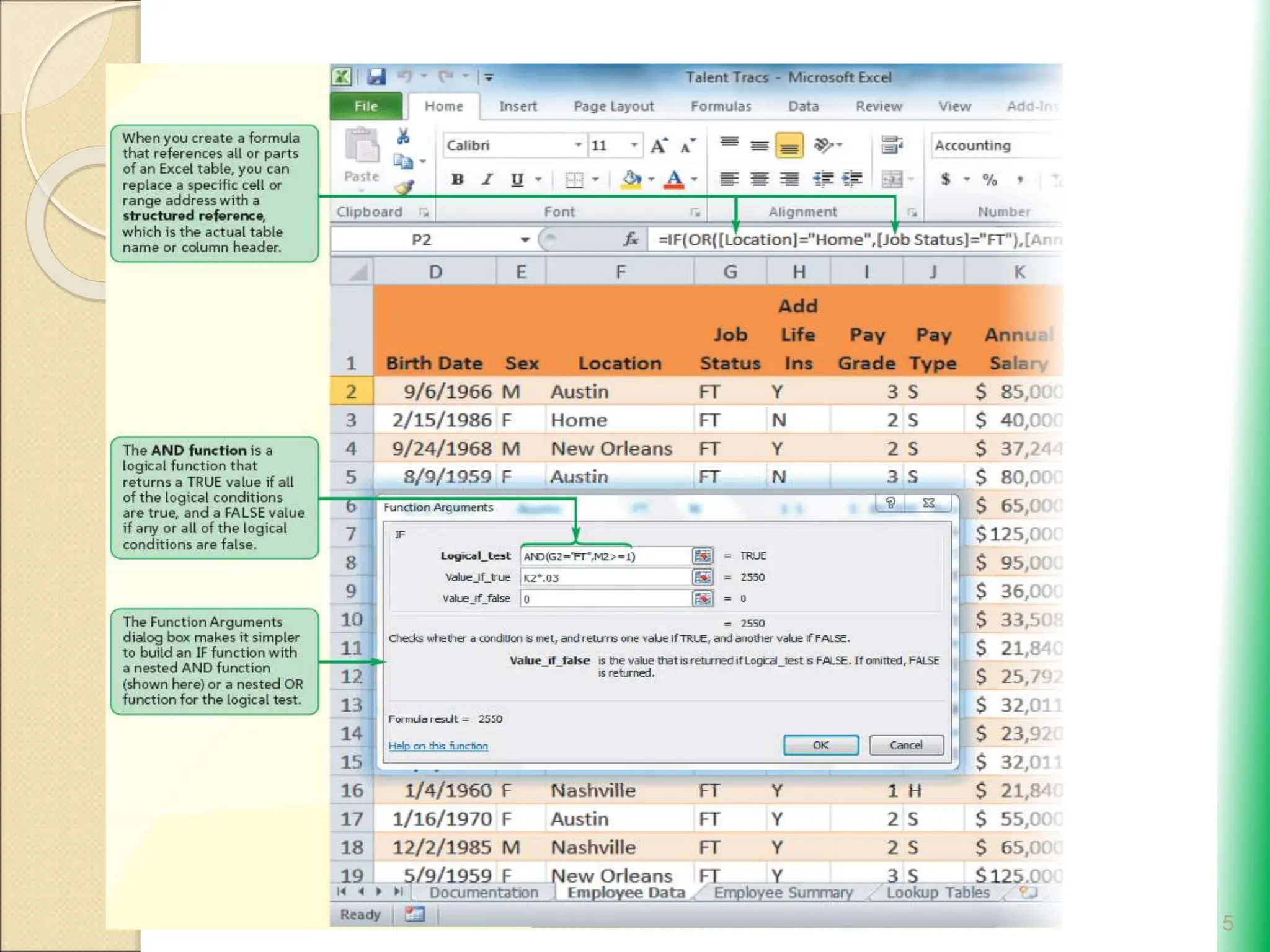Click the Increase Font Size icon

click(659, 146)
